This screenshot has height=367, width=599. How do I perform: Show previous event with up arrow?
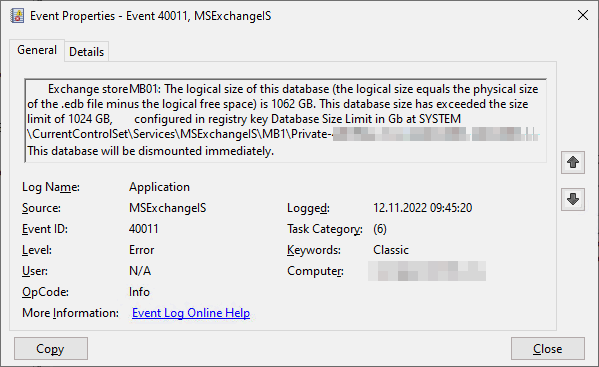573,162
